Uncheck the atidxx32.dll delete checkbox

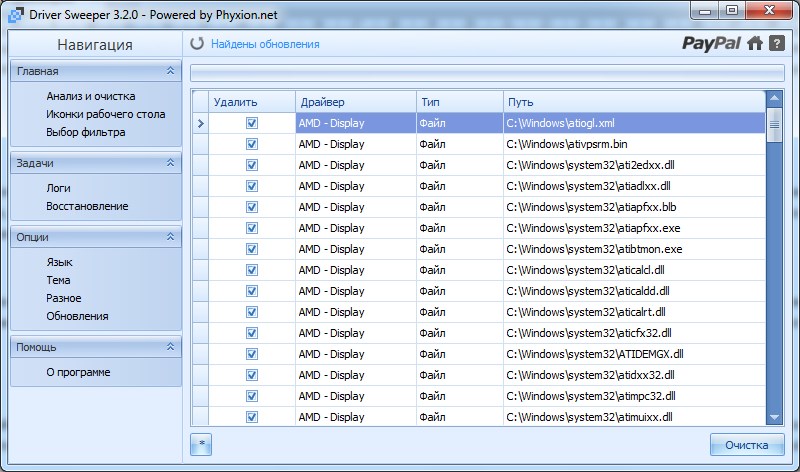pos(252,375)
